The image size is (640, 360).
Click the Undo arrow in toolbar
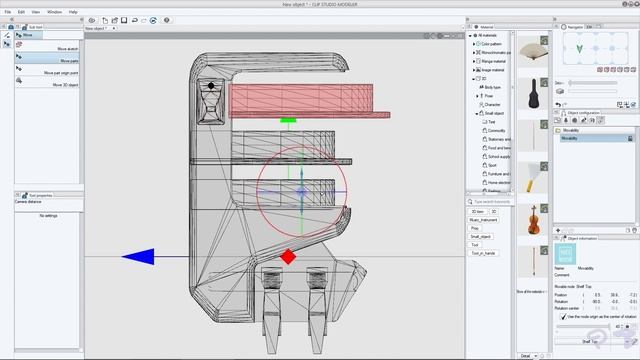(134, 20)
